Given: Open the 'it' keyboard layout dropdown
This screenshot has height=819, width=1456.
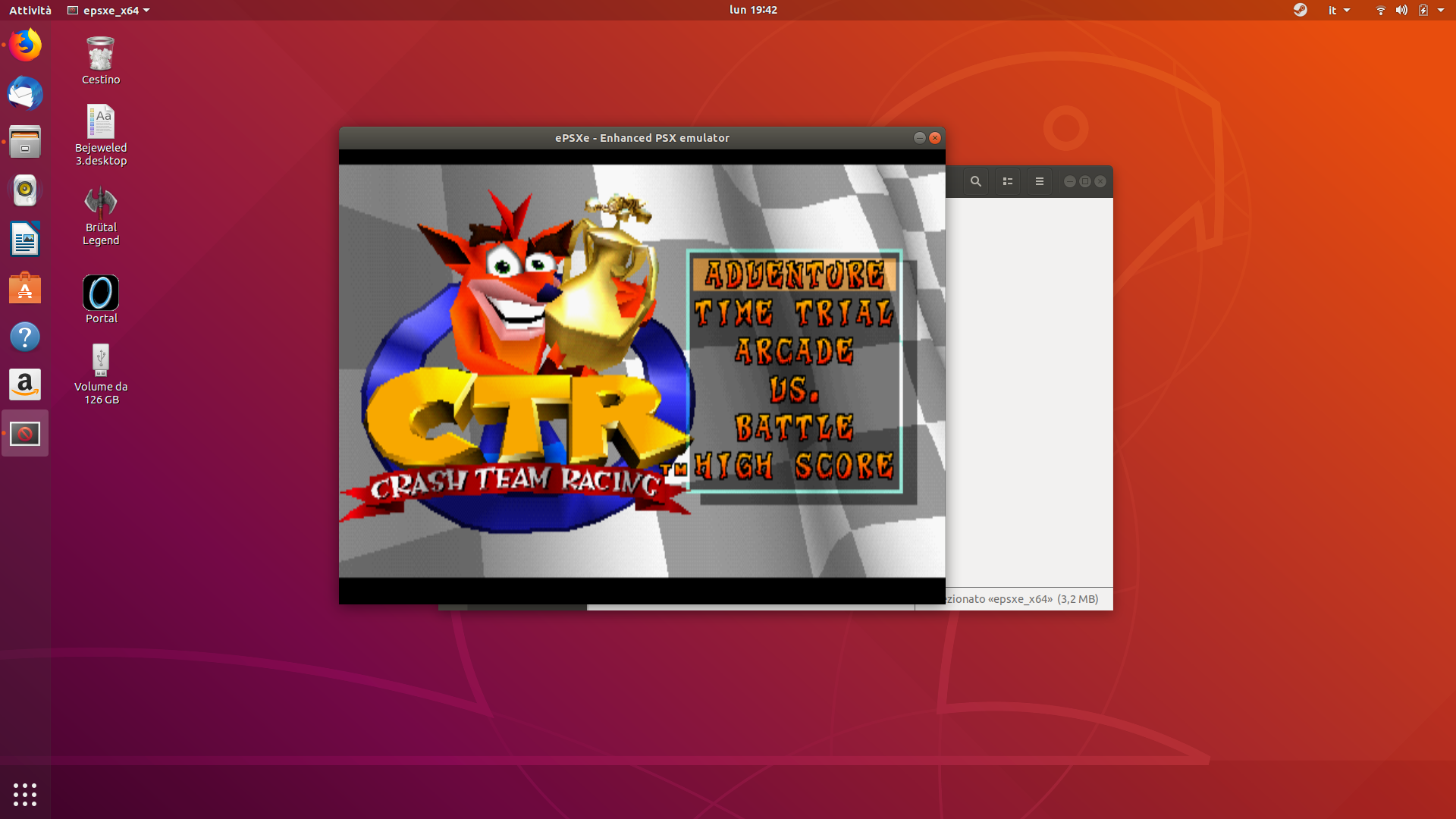Looking at the screenshot, I should pyautogui.click(x=1338, y=10).
